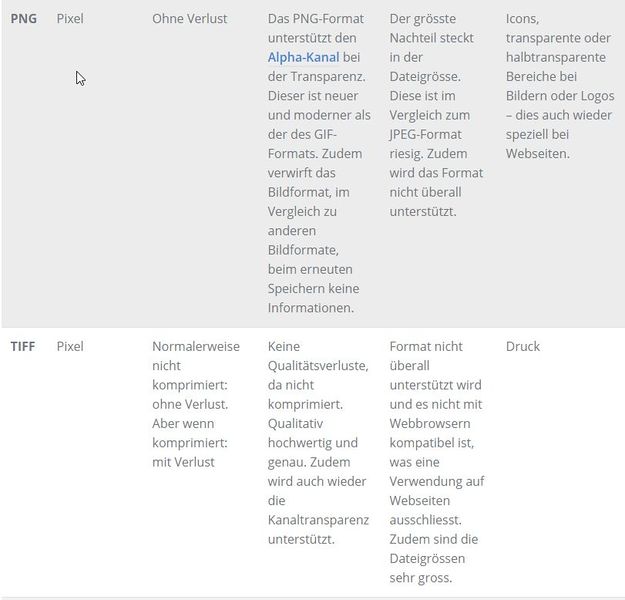Click the word 'Kanaltransparenz'
Screen dimensions: 625x600
pyautogui.click(x=318, y=519)
